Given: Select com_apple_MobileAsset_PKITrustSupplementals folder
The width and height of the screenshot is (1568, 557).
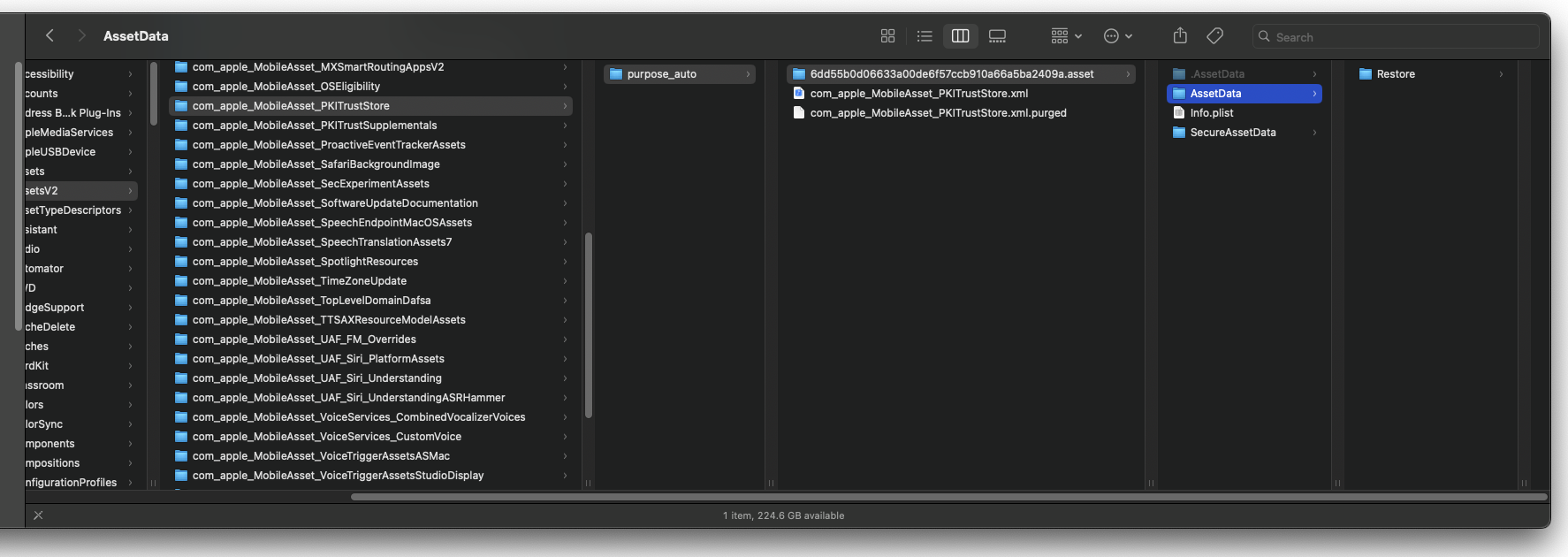Looking at the screenshot, I should (370, 126).
